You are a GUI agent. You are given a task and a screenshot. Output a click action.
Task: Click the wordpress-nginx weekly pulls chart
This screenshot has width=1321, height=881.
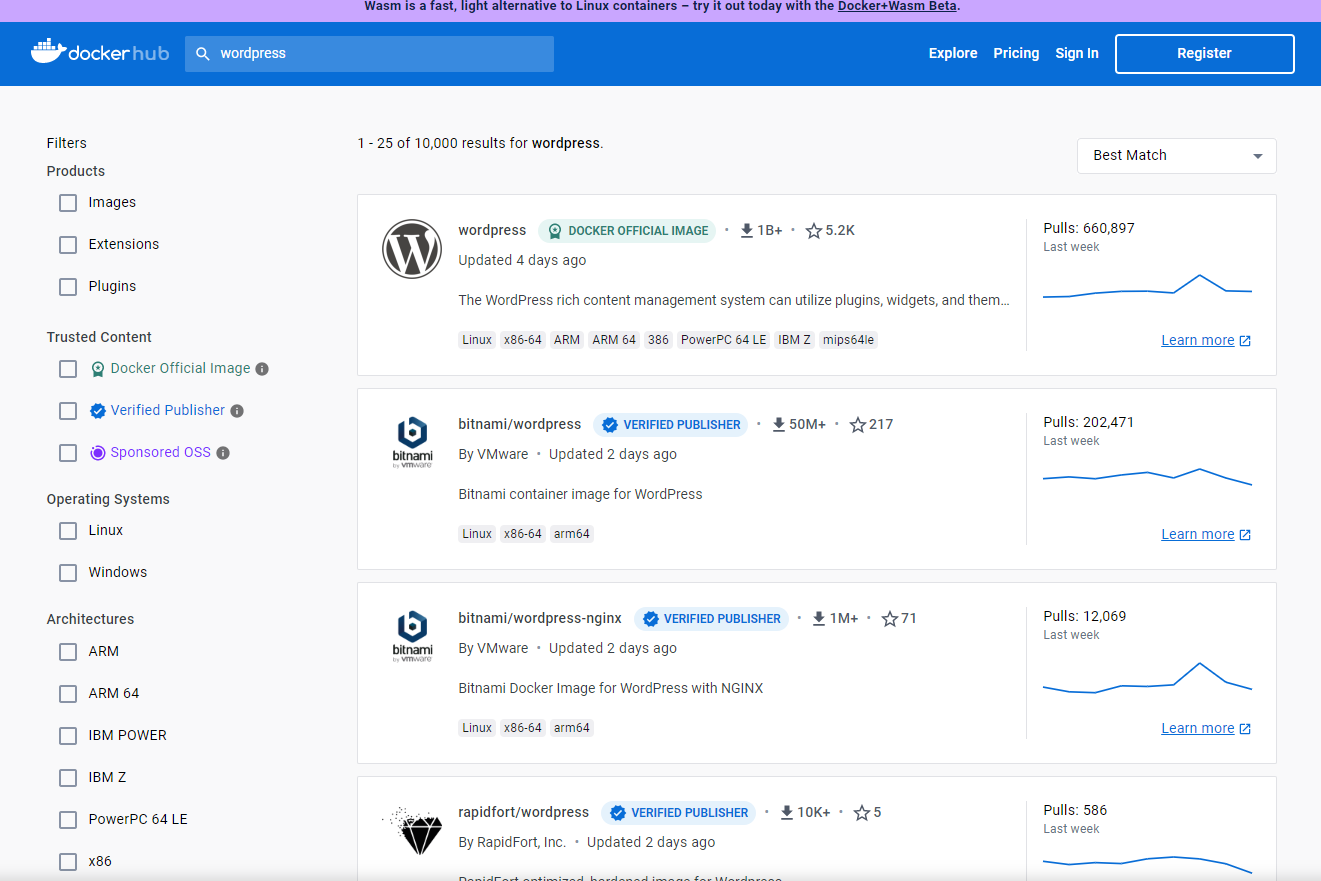[1147, 678]
